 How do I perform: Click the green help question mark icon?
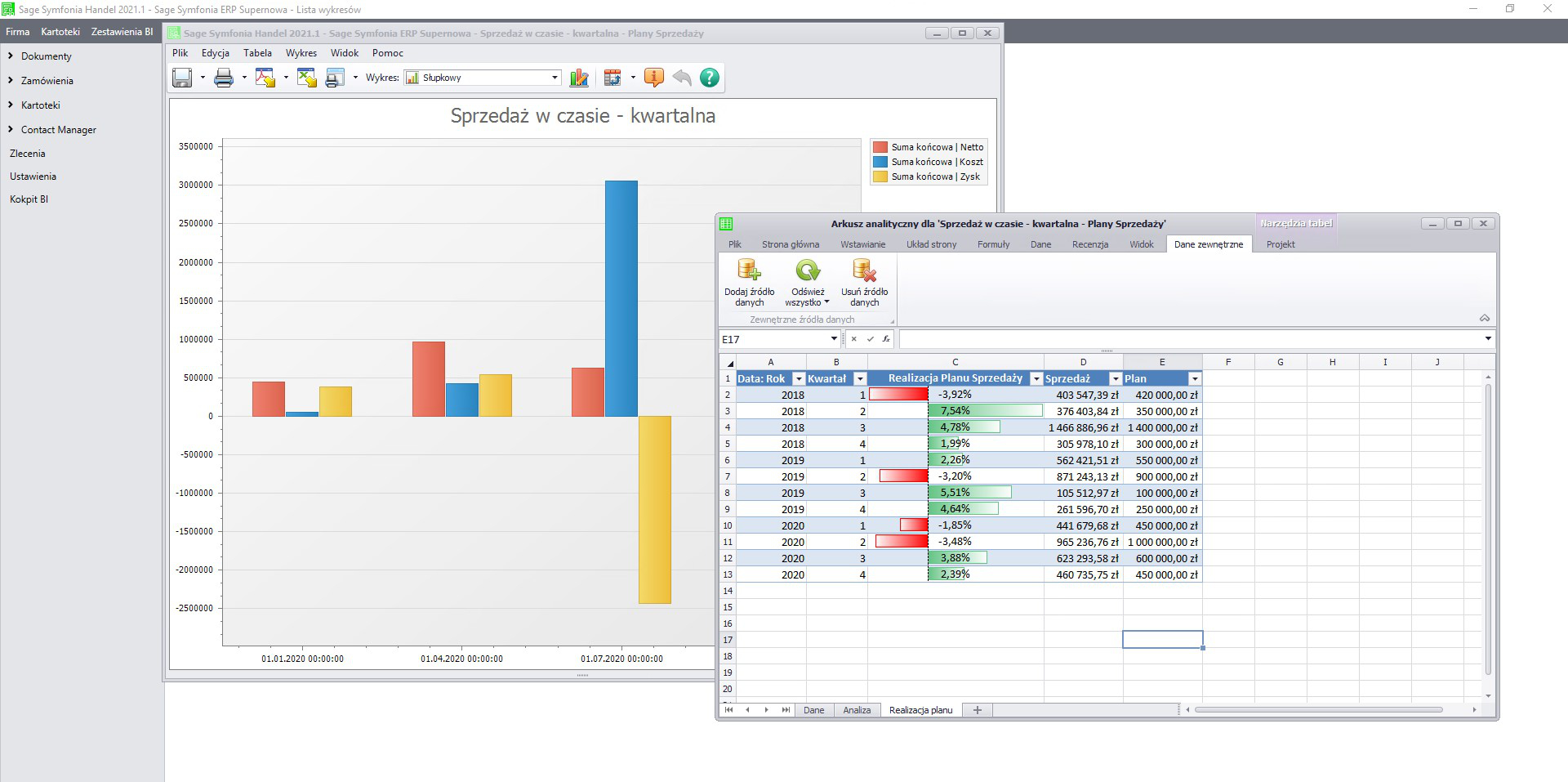[x=710, y=78]
